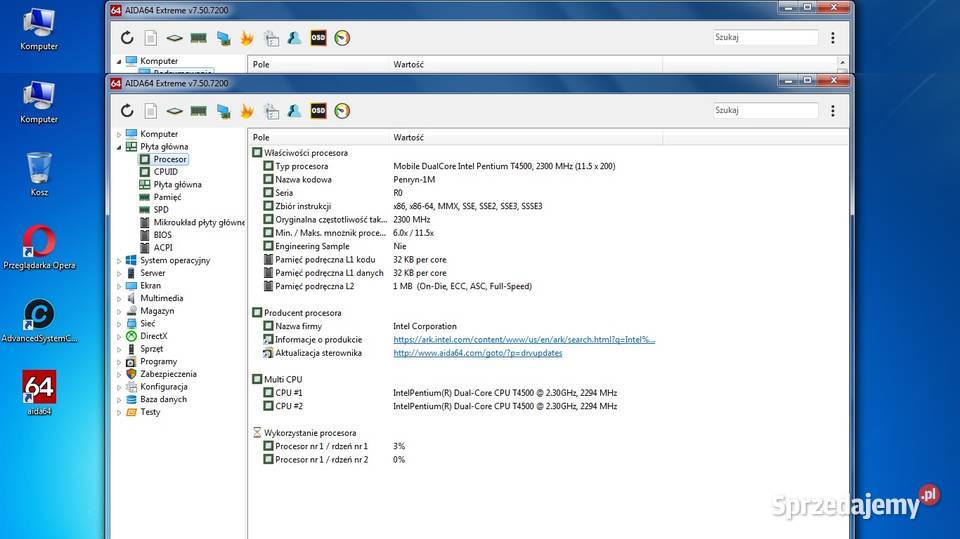Open three-dot menu in front AIDA64 window

pos(833,111)
